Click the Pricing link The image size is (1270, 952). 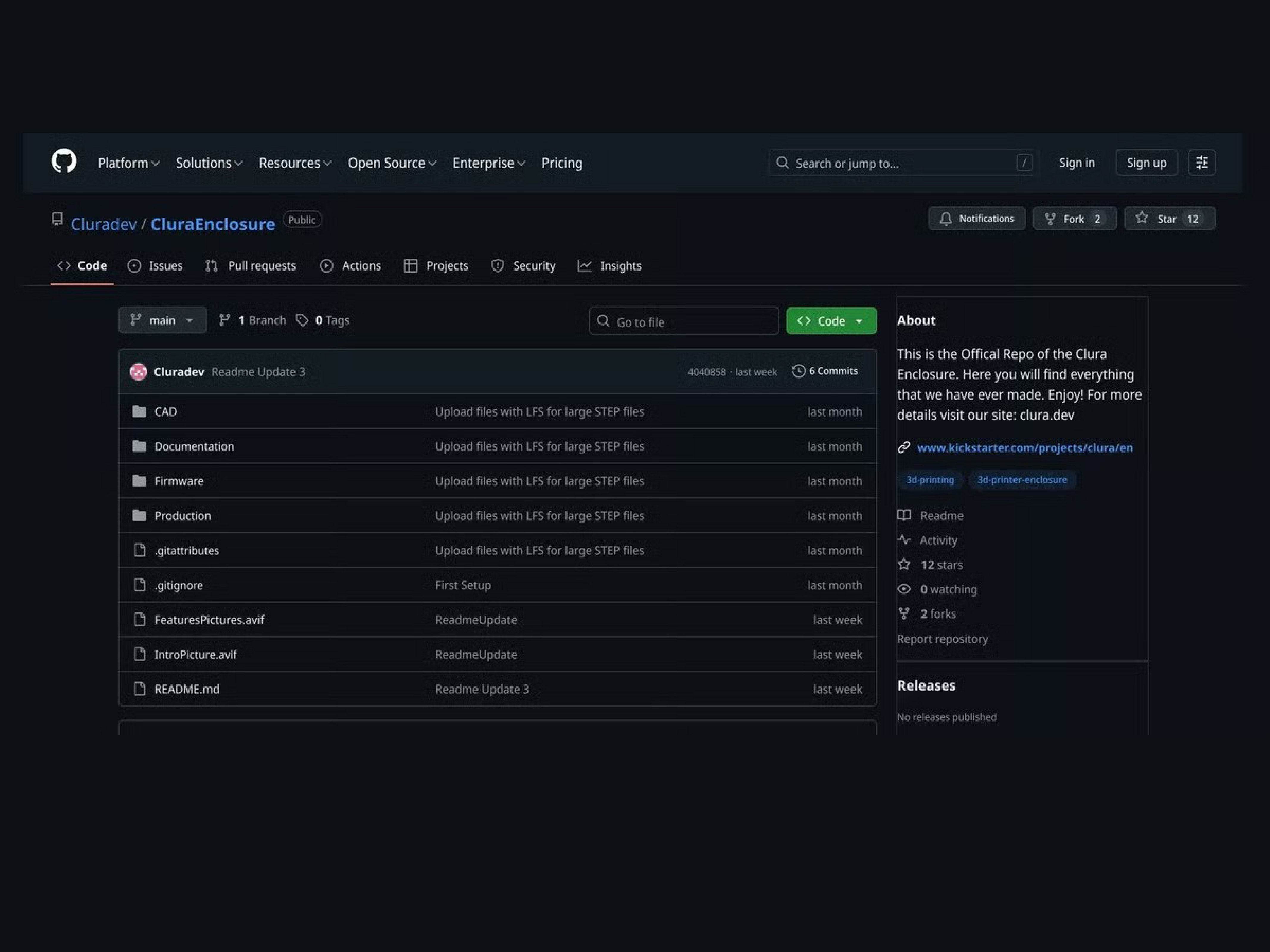[x=562, y=163]
